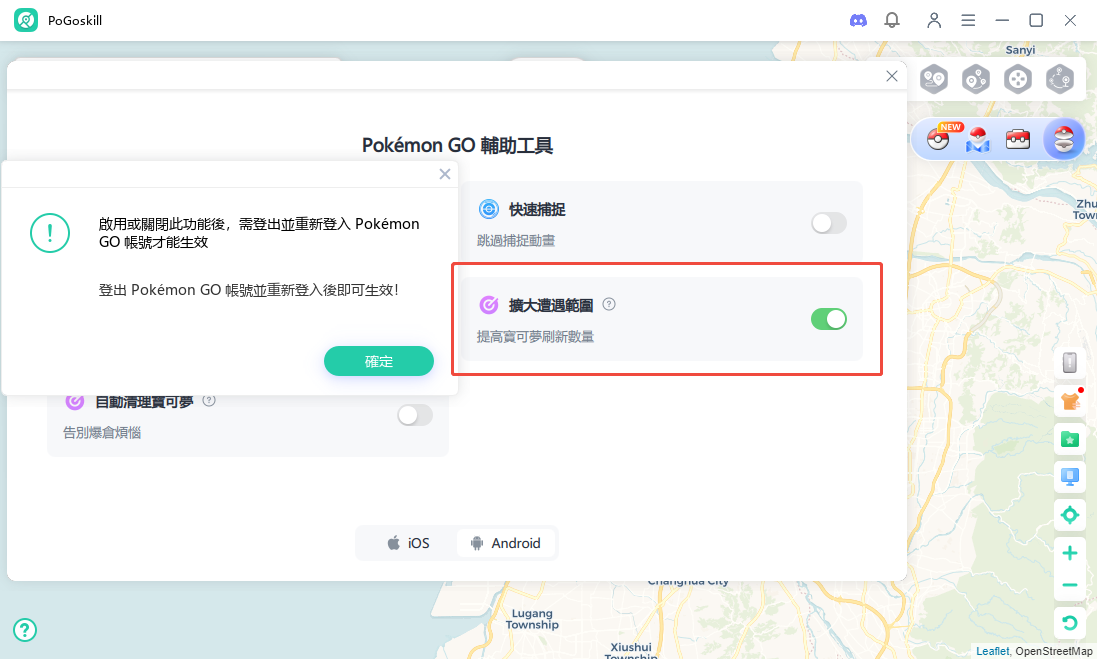The width and height of the screenshot is (1097, 659).
Task: Close the Pokémon GO 輔助工具 panel
Action: pyautogui.click(x=891, y=76)
